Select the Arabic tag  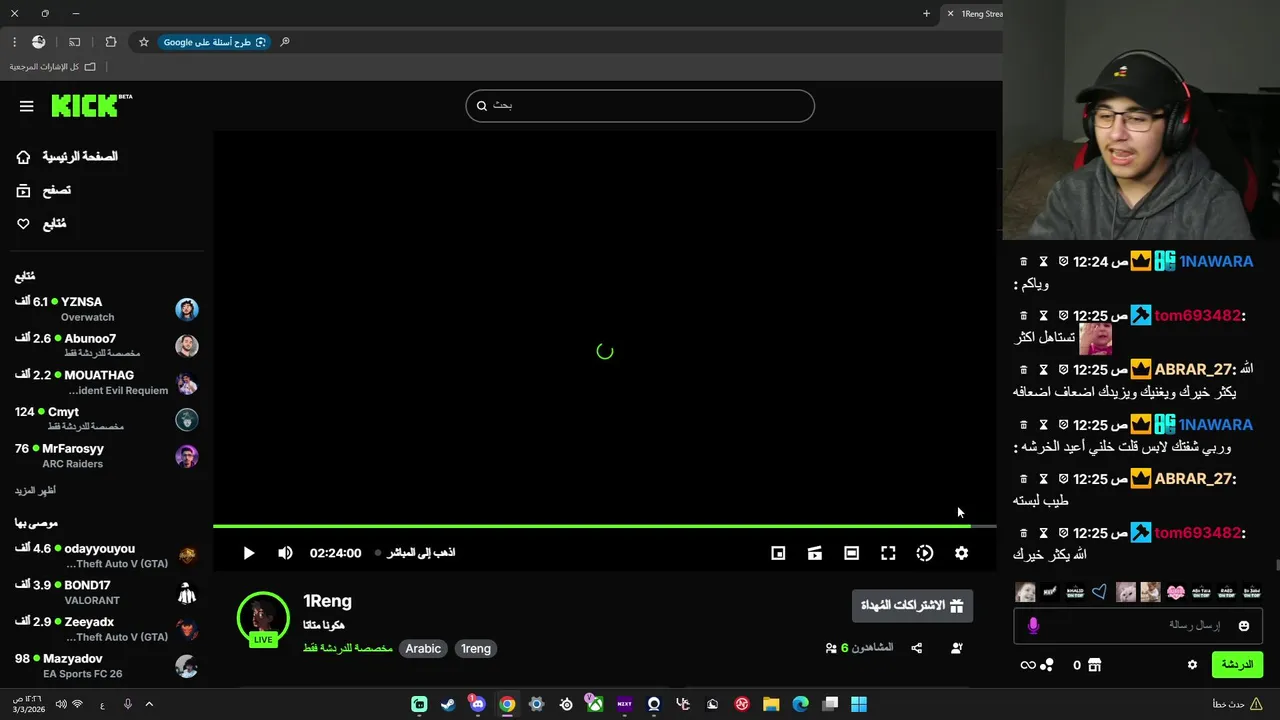tap(423, 649)
